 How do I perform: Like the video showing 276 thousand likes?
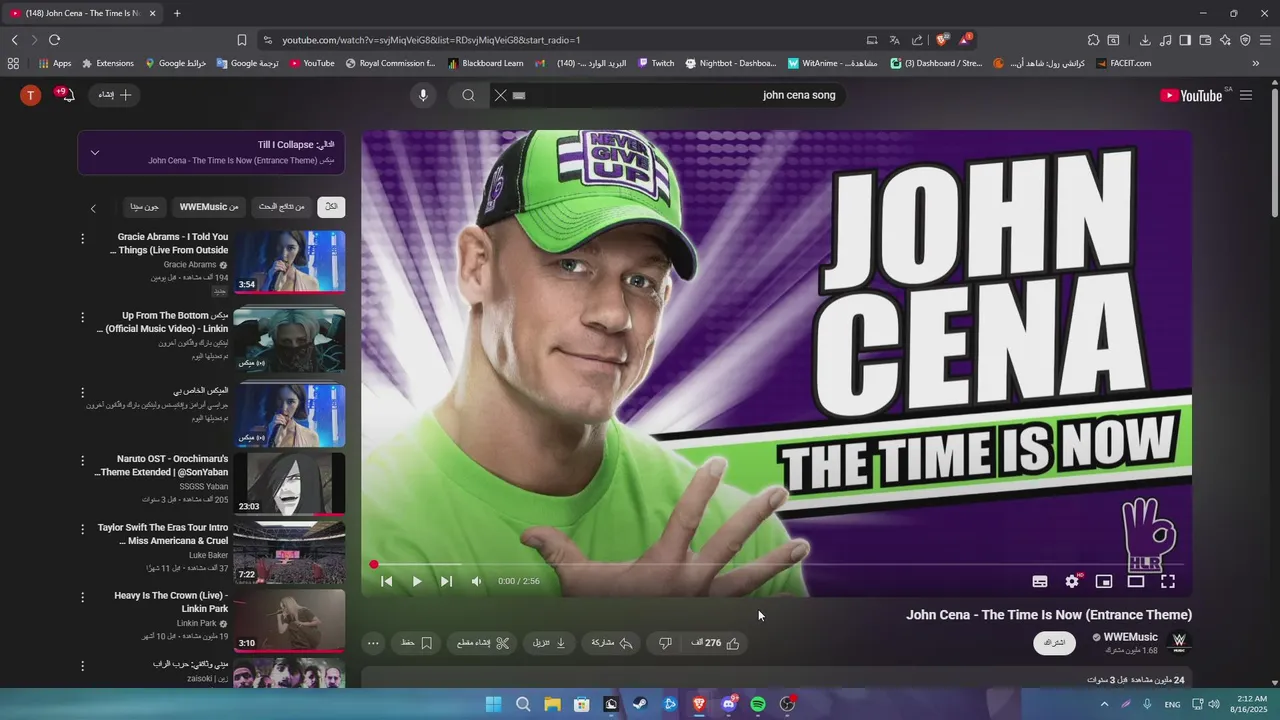click(716, 643)
